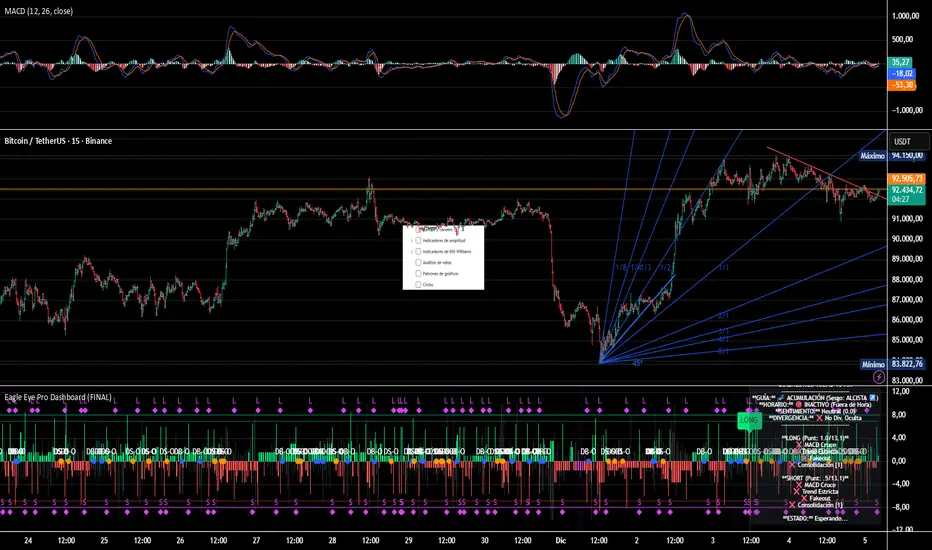Click the Eagle Eye Pro Dashboard (FINAL) title
The height and width of the screenshot is (550, 932).
click(x=58, y=397)
